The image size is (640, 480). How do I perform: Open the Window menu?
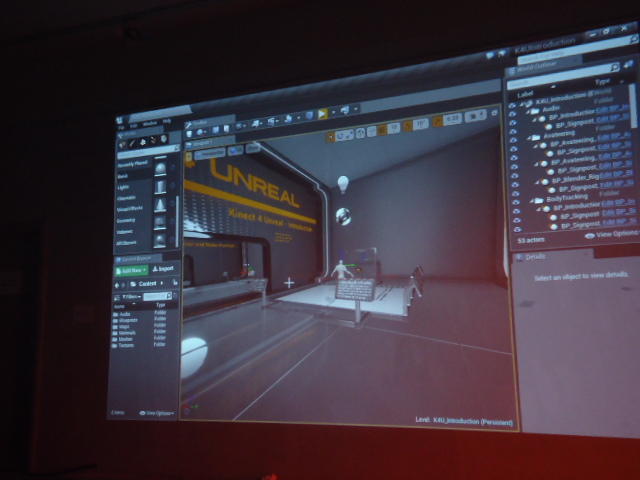(150, 124)
